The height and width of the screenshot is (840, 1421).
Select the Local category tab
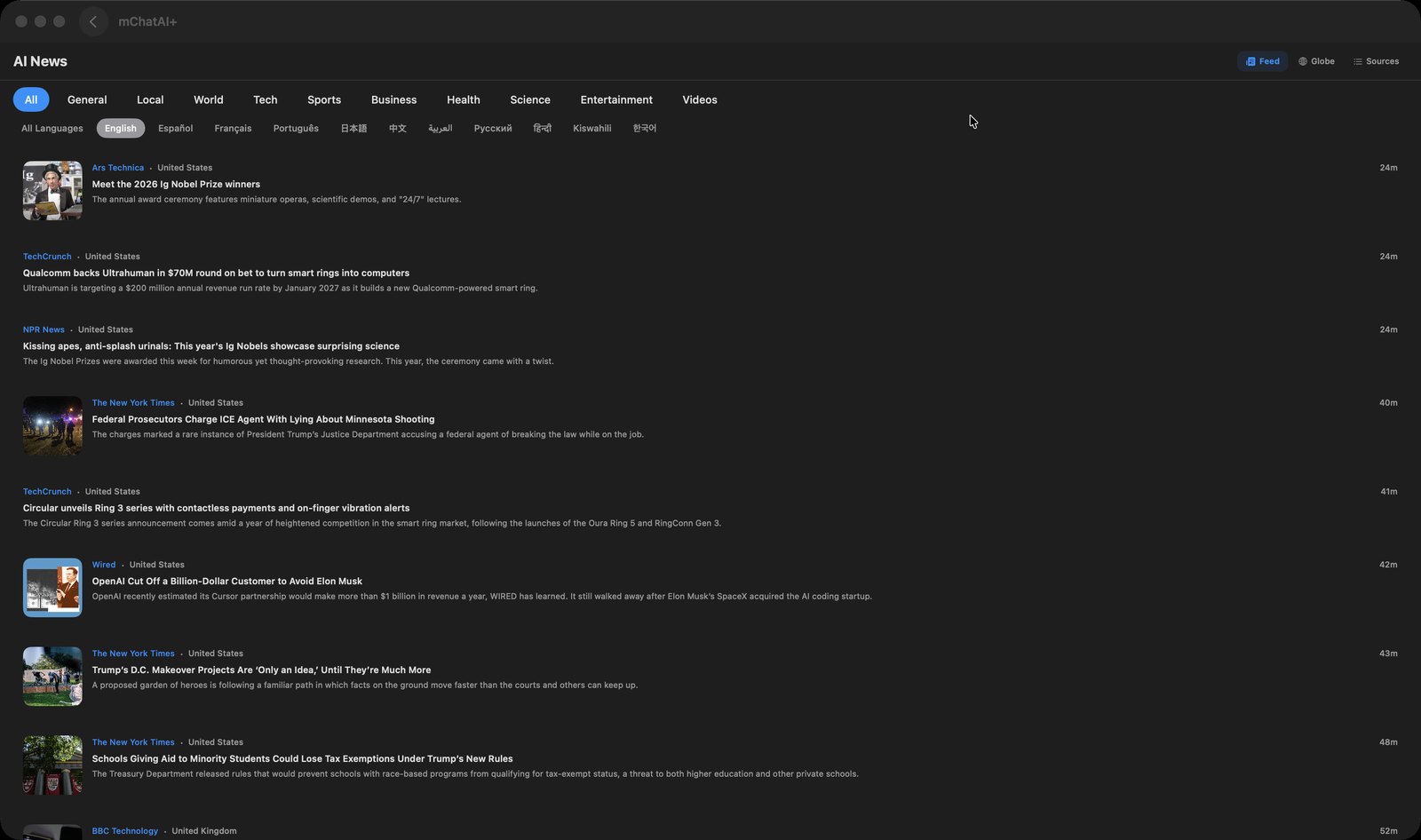(x=150, y=99)
